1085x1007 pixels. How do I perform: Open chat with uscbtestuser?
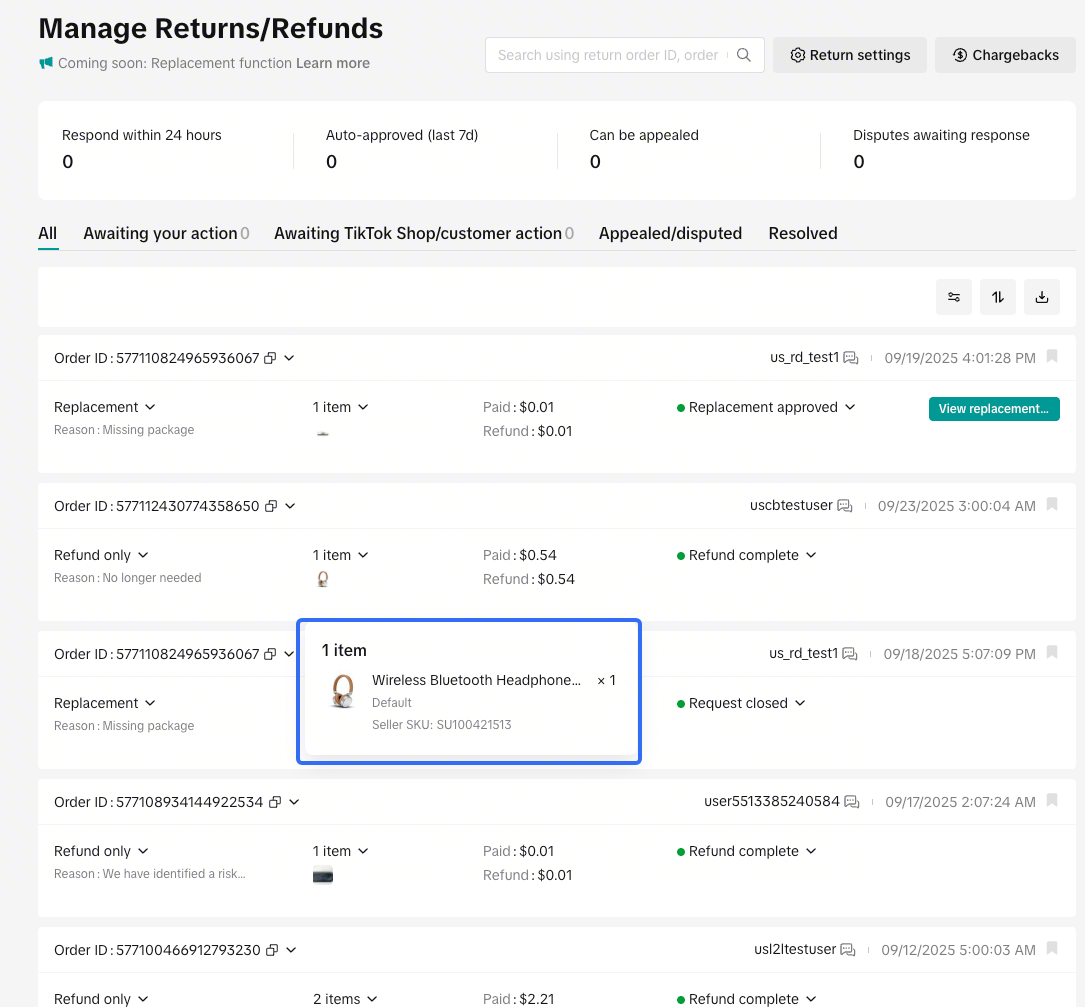click(x=845, y=506)
